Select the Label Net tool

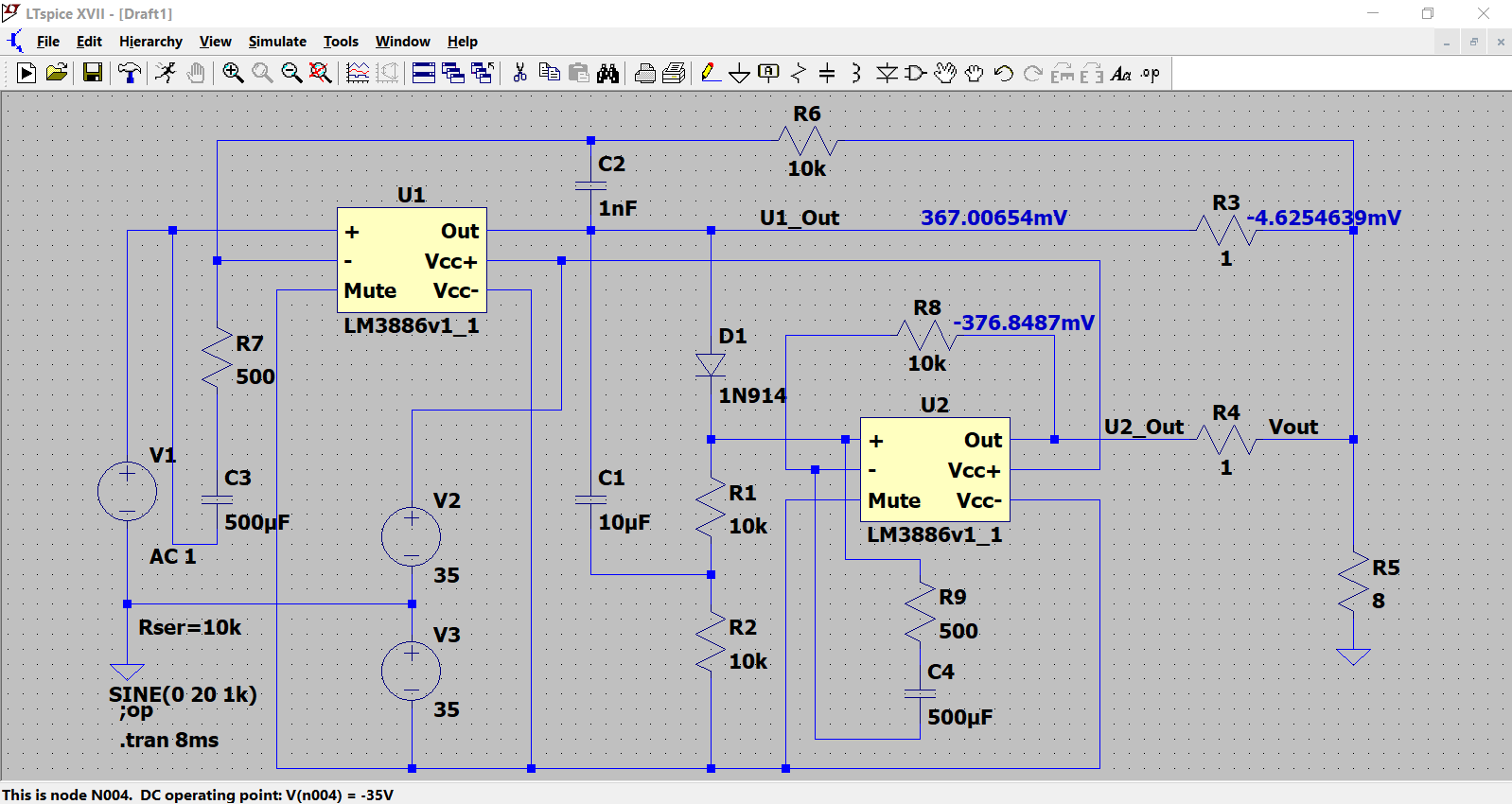click(769, 73)
